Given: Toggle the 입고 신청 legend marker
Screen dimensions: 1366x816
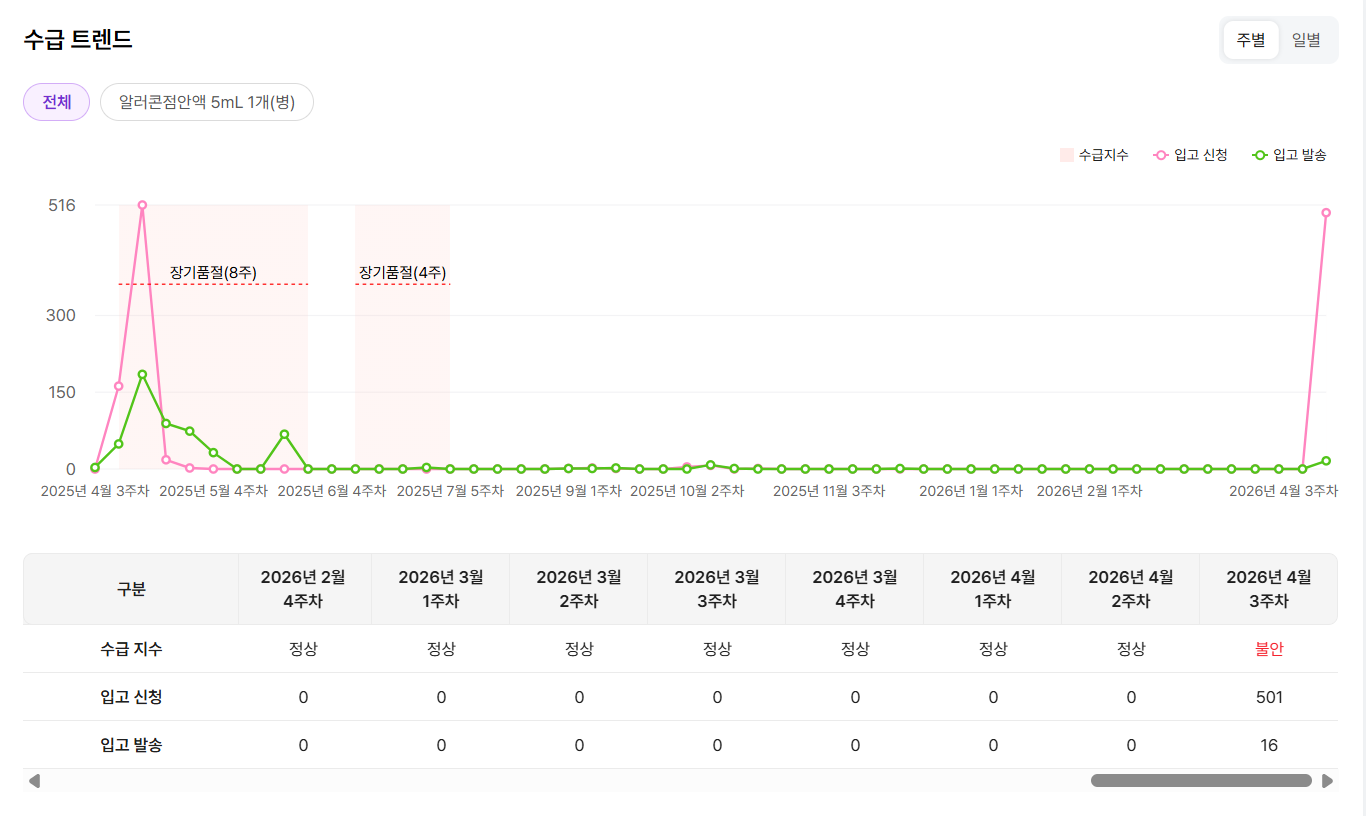Looking at the screenshot, I should [x=1161, y=155].
